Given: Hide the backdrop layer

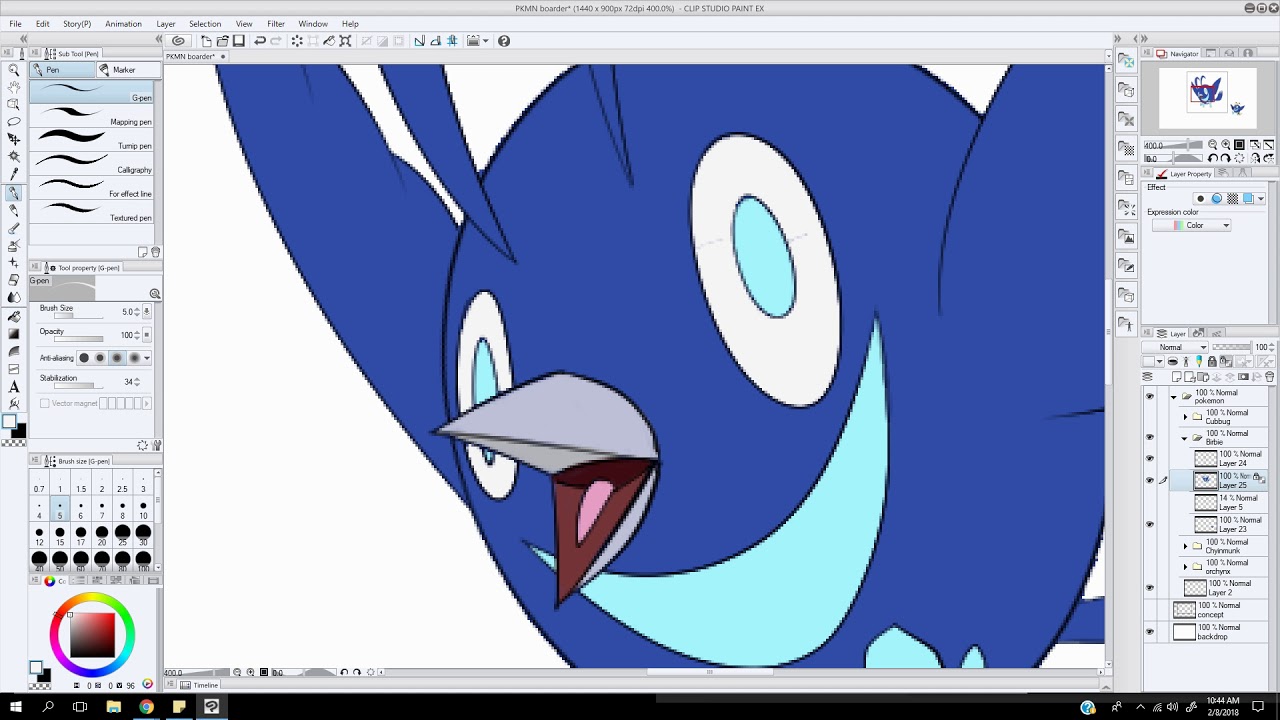Looking at the screenshot, I should (x=1149, y=632).
